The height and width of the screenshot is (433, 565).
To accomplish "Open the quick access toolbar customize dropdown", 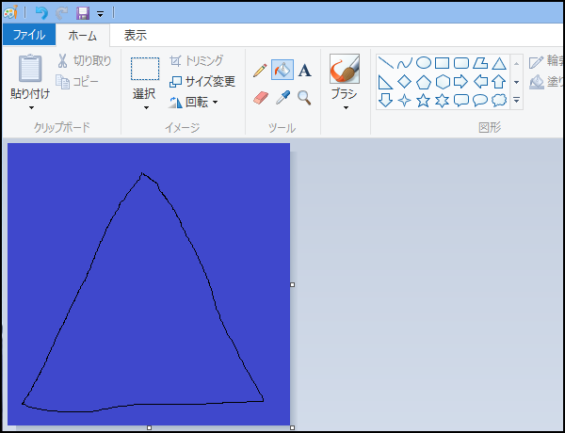I will [101, 14].
